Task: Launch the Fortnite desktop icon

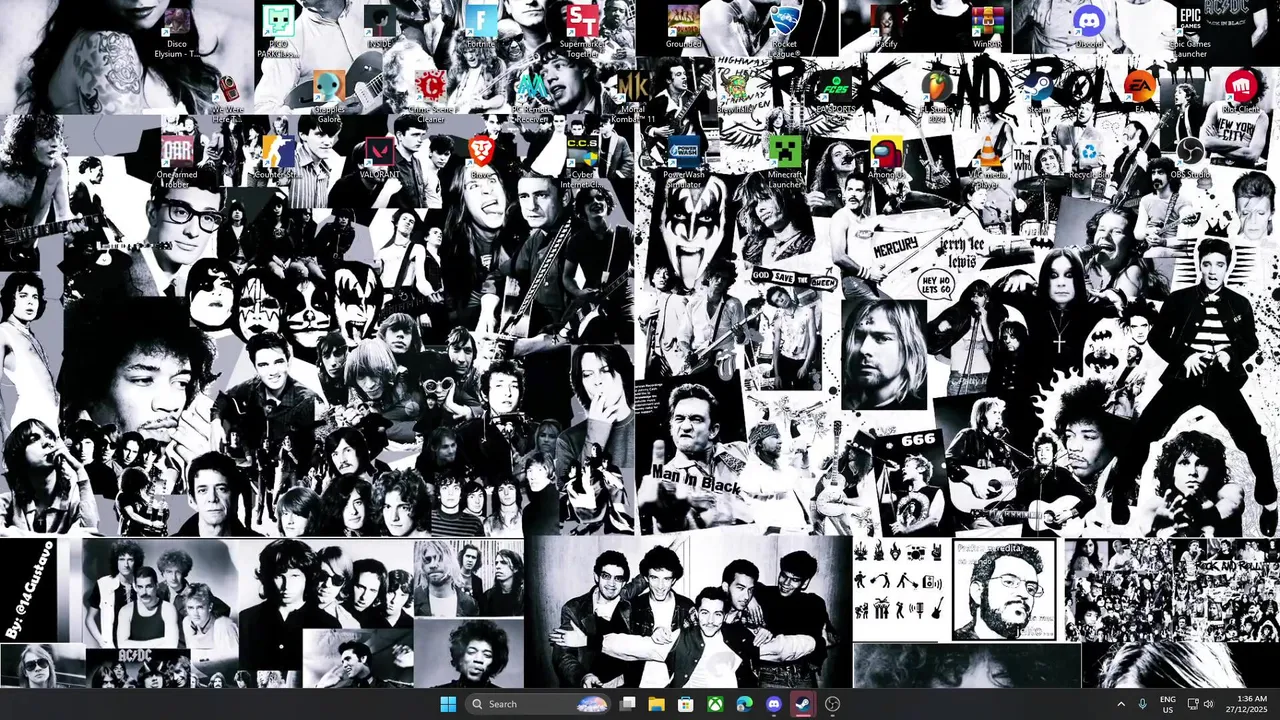Action: tap(481, 25)
